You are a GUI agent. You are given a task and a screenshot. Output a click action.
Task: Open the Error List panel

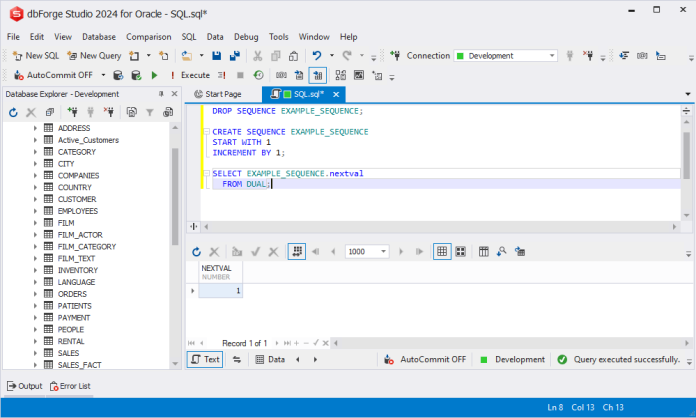(70, 386)
